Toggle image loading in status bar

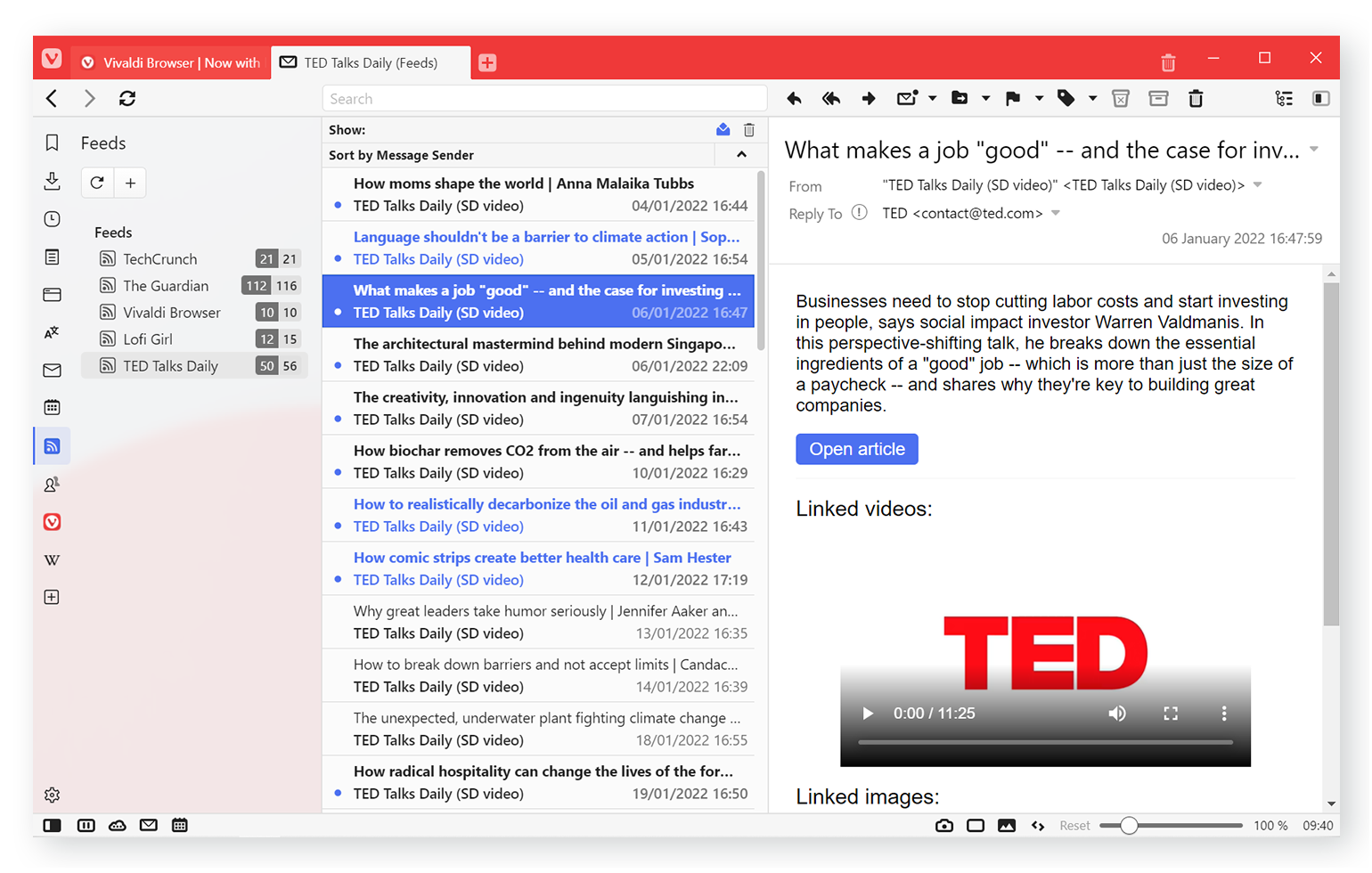tap(1007, 826)
